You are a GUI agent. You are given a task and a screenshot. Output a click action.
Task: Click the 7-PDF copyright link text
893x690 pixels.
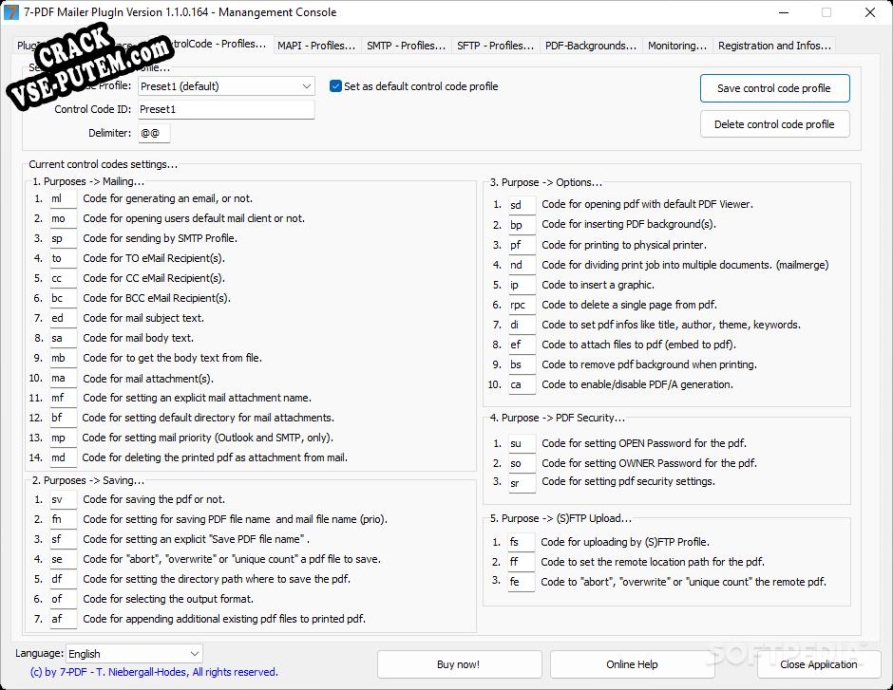click(154, 672)
